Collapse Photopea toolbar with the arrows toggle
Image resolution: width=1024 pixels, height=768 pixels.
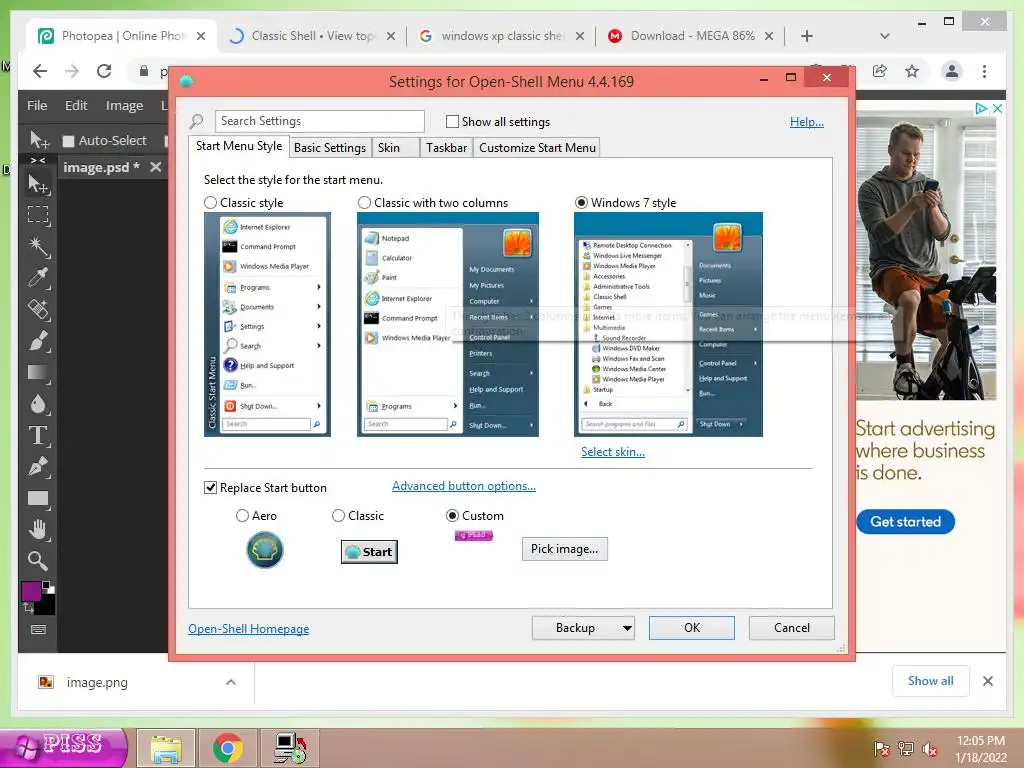click(38, 161)
